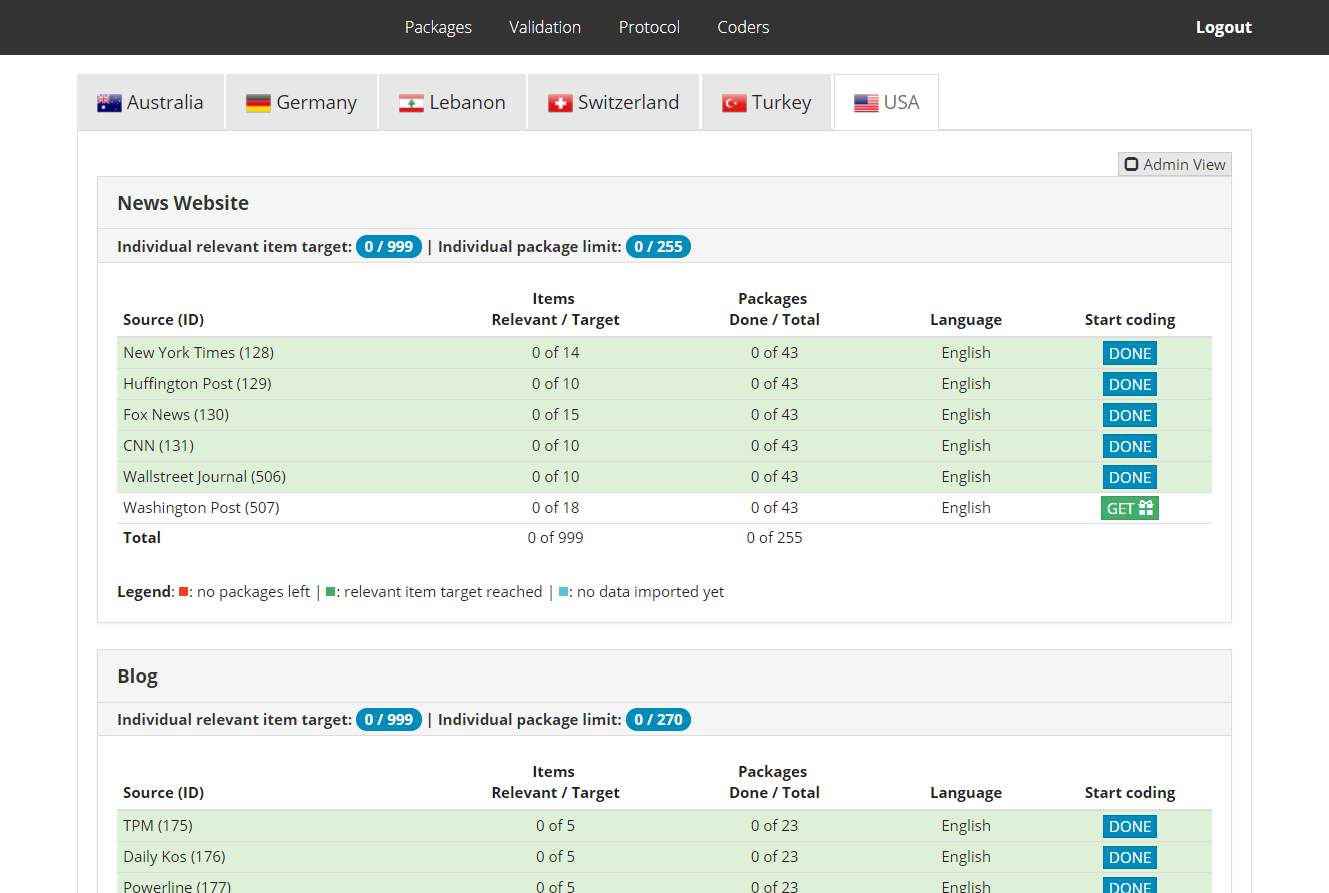Click the Logout link
This screenshot has width=1329, height=893.
(1224, 27)
